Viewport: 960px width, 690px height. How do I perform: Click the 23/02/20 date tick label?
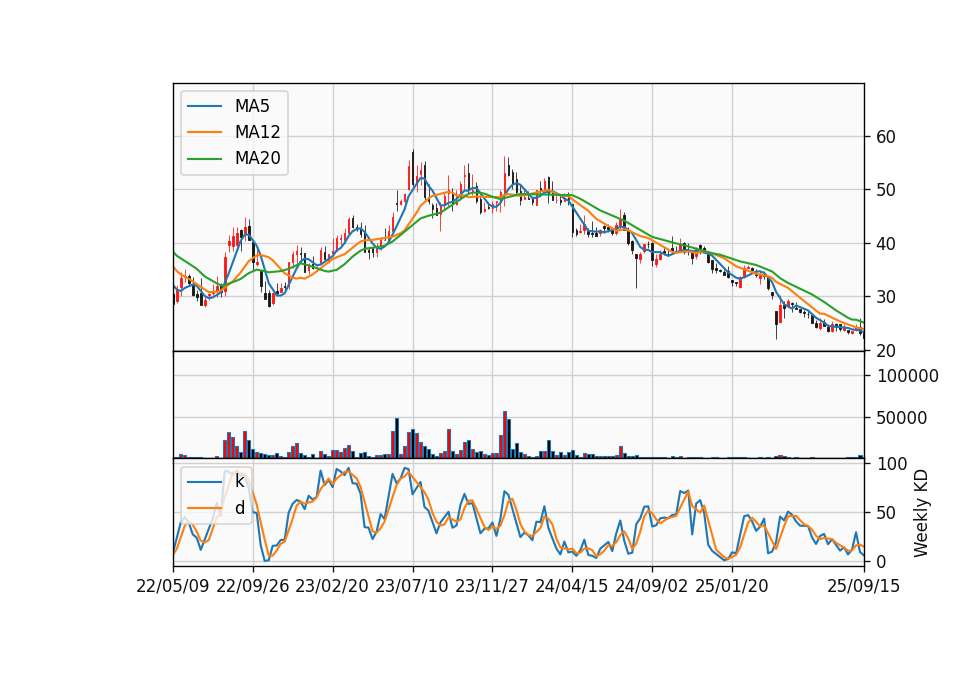tap(332, 586)
